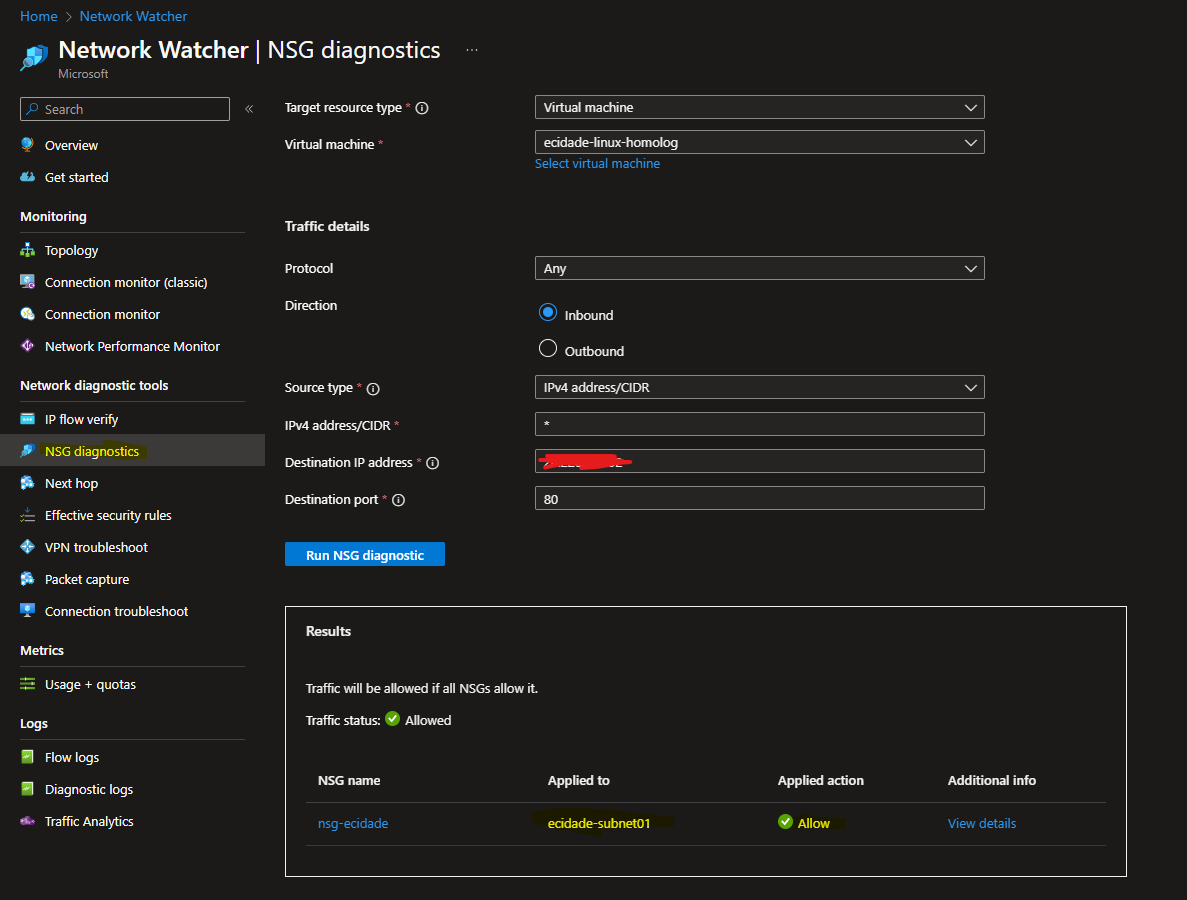
Task: Click the IPv4 address/CIDR input field
Action: click(x=759, y=424)
